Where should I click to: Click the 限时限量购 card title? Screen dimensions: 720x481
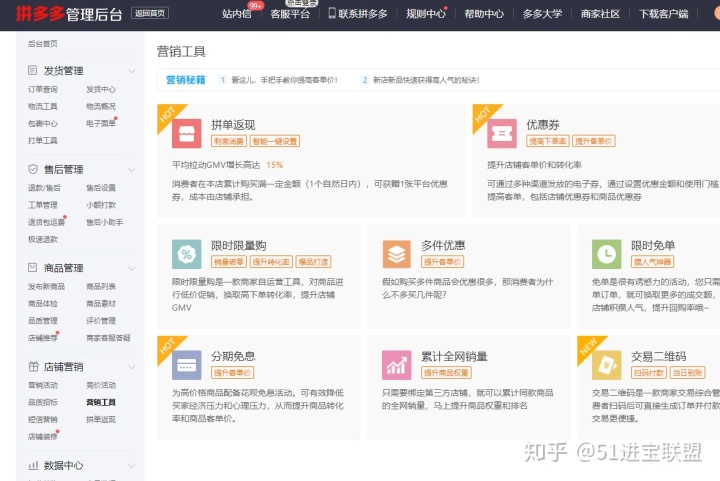238,246
